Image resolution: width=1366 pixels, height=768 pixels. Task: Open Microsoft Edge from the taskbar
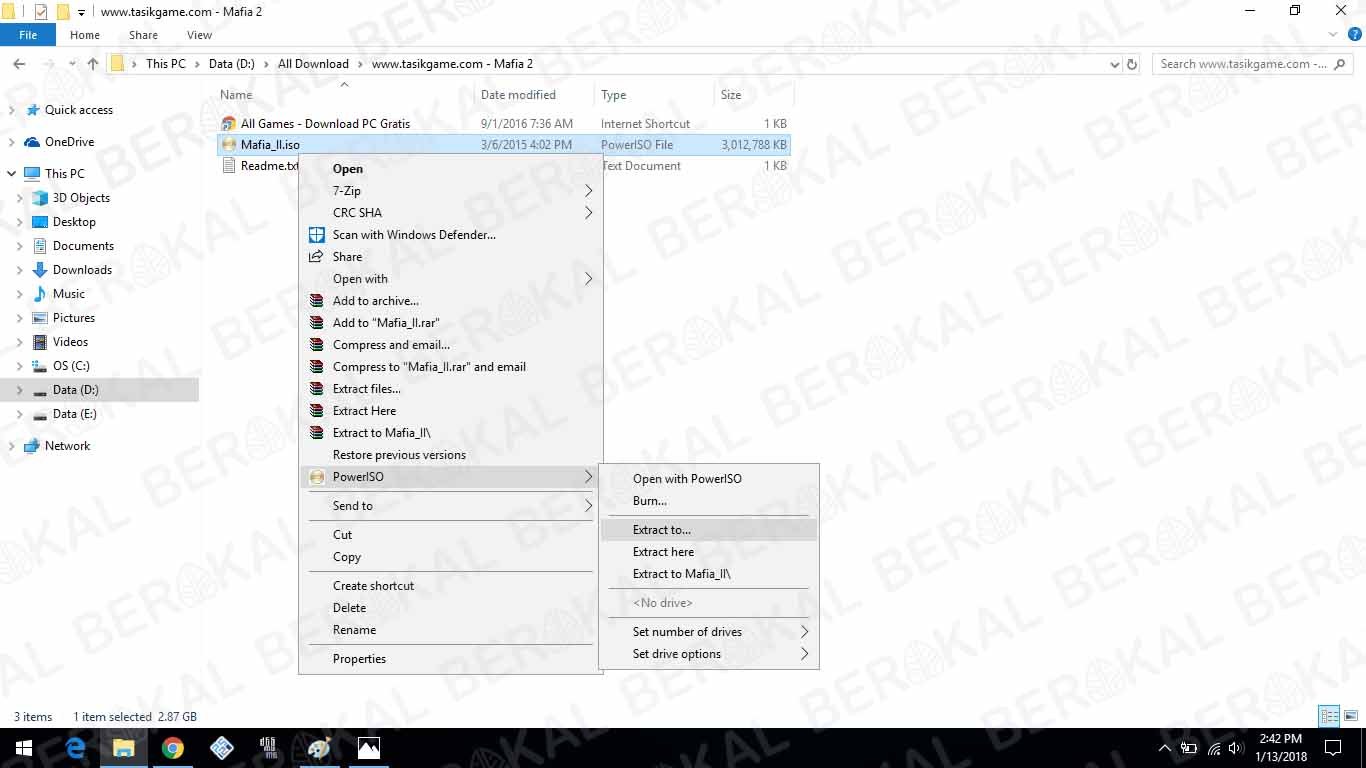(75, 748)
